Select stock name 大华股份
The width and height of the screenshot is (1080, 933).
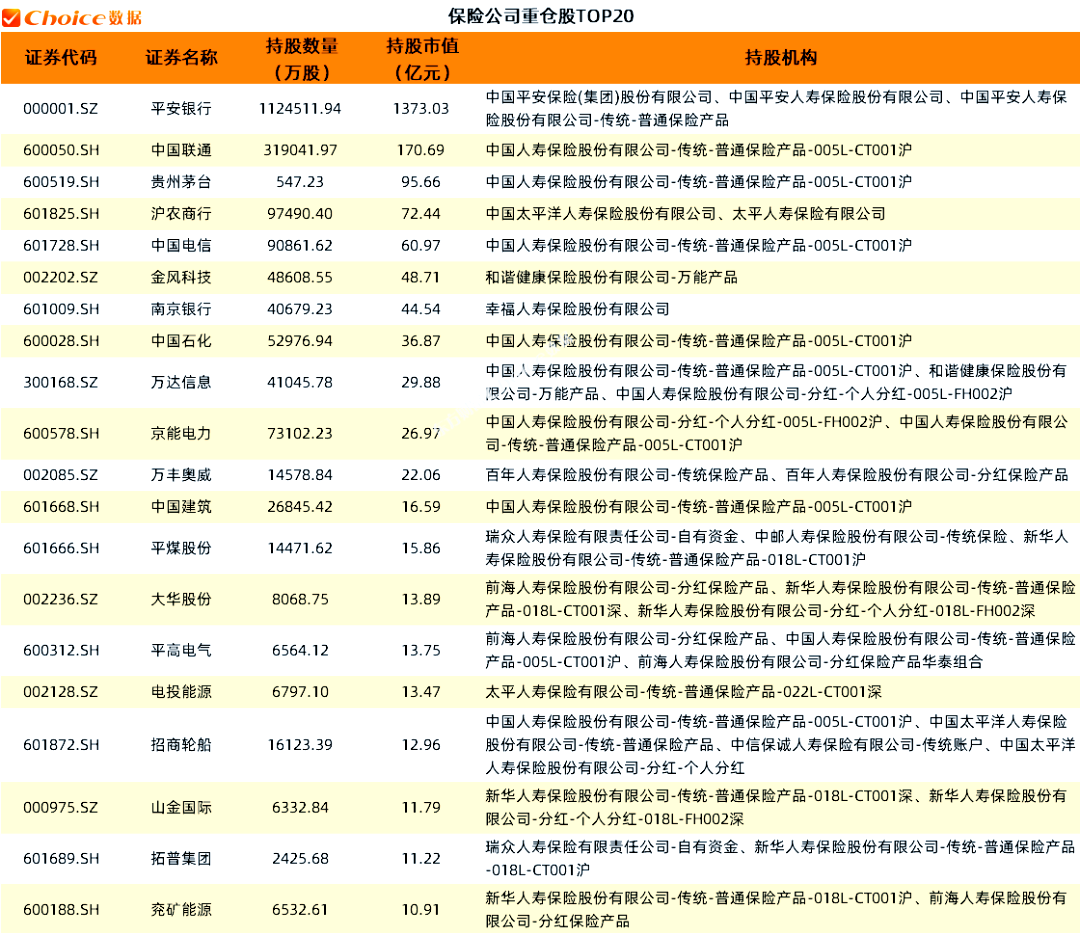click(x=181, y=599)
